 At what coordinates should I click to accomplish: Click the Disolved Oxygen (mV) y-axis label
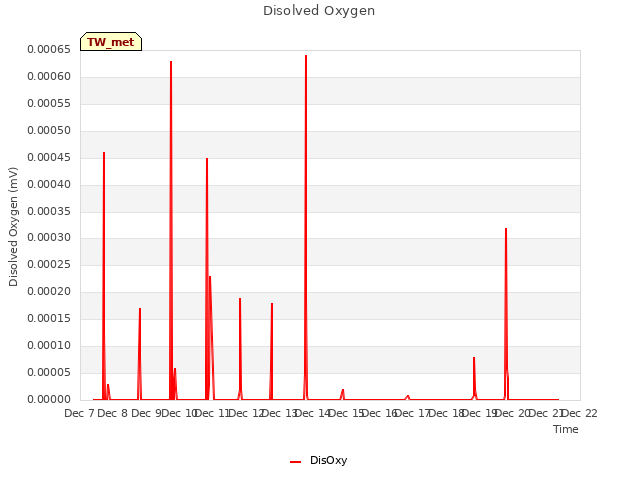tap(13, 227)
